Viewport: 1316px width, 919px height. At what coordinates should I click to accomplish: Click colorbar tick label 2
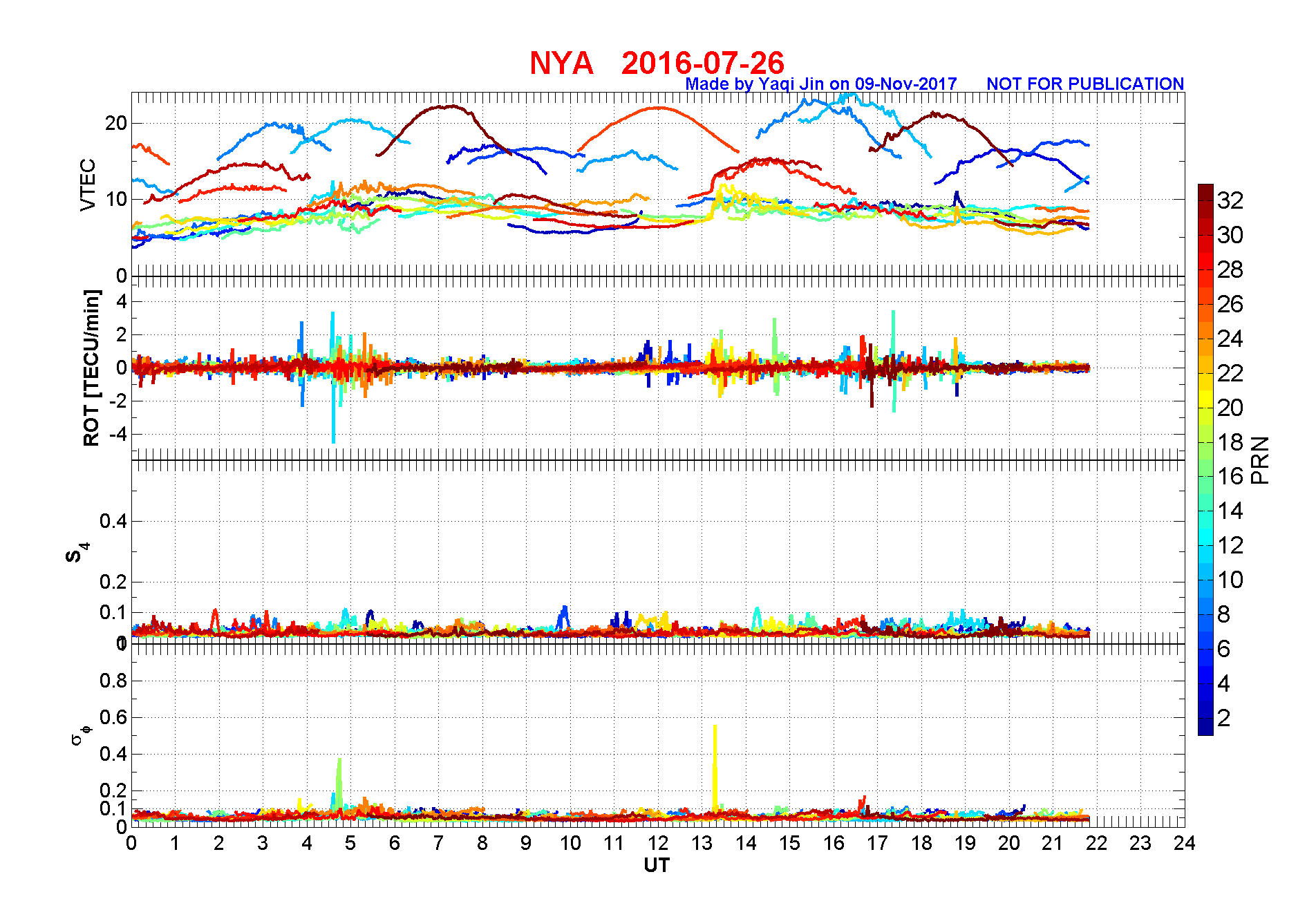(x=1224, y=718)
